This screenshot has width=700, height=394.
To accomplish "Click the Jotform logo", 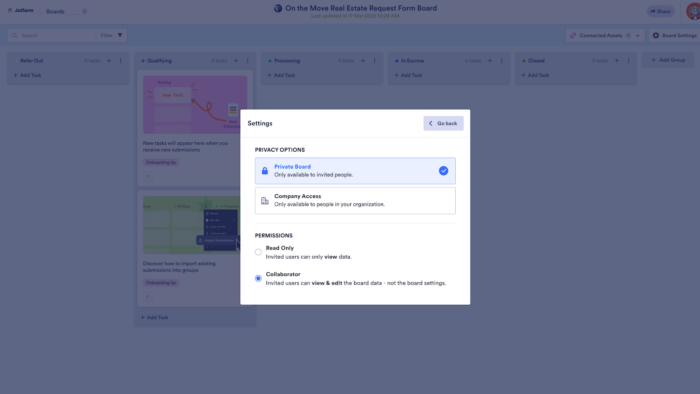I will click(x=21, y=10).
